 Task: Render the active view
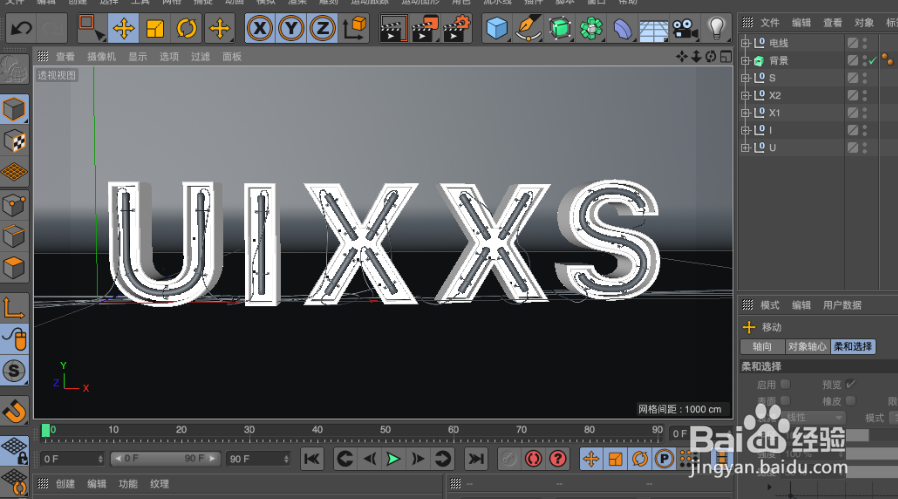(393, 28)
